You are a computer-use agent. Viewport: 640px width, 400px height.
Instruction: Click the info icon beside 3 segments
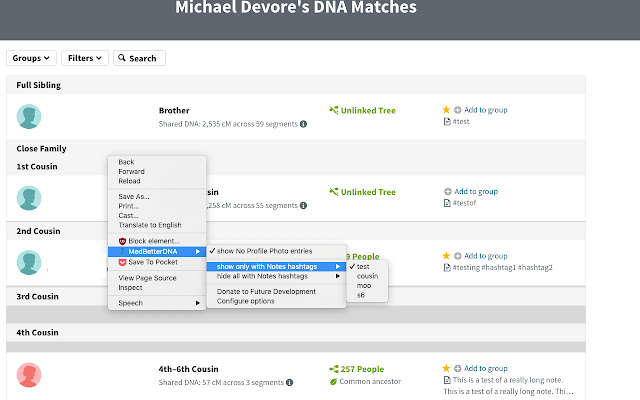[x=289, y=382]
